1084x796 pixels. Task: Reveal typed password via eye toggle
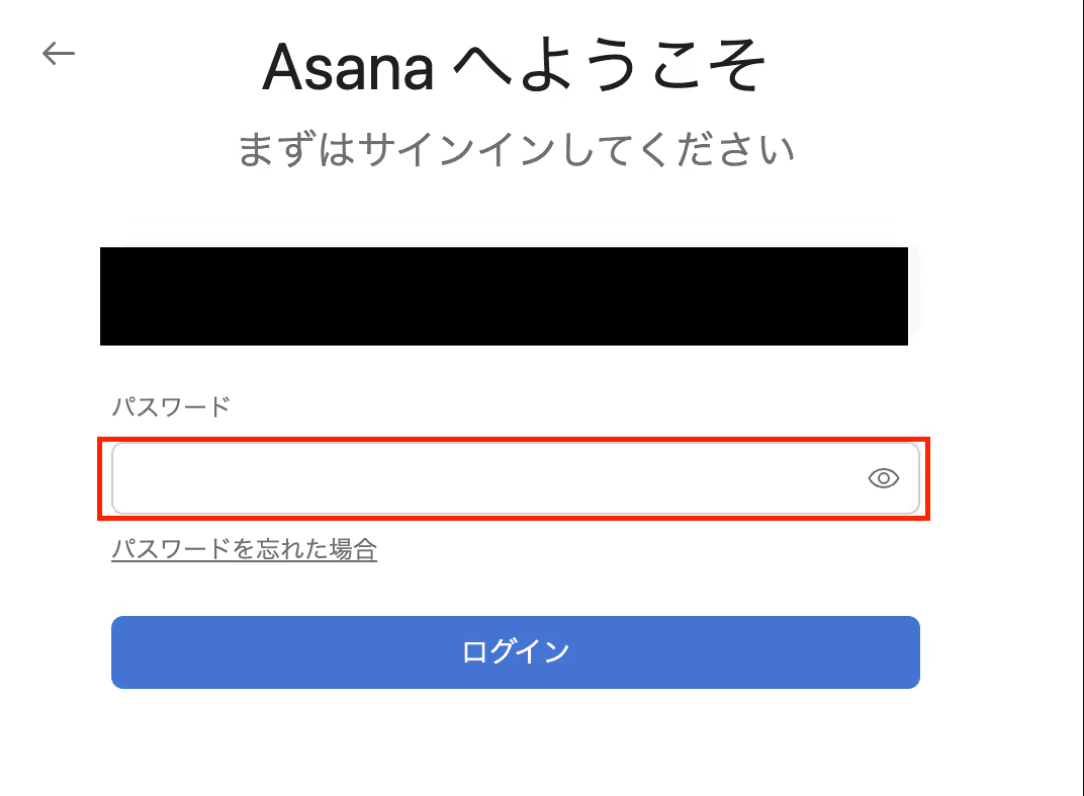(883, 479)
